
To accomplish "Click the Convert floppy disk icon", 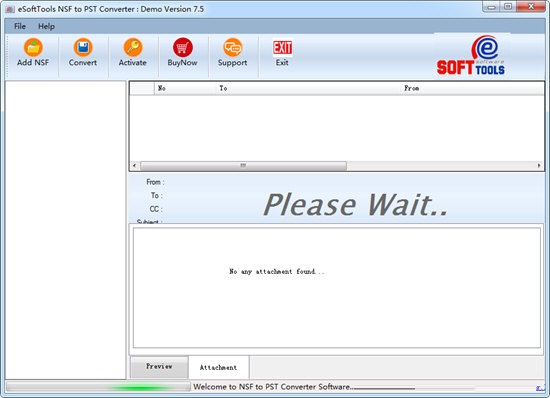I will [83, 47].
